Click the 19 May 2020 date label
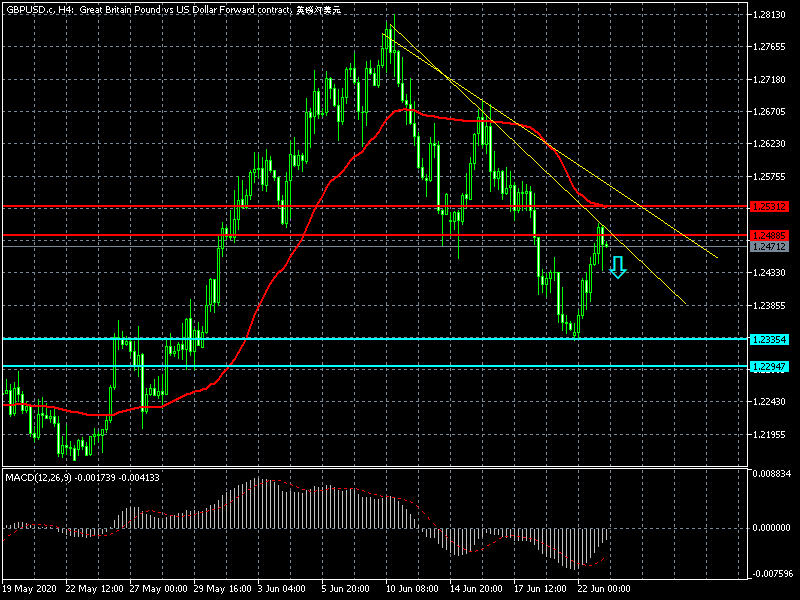The image size is (800, 600). point(29,588)
